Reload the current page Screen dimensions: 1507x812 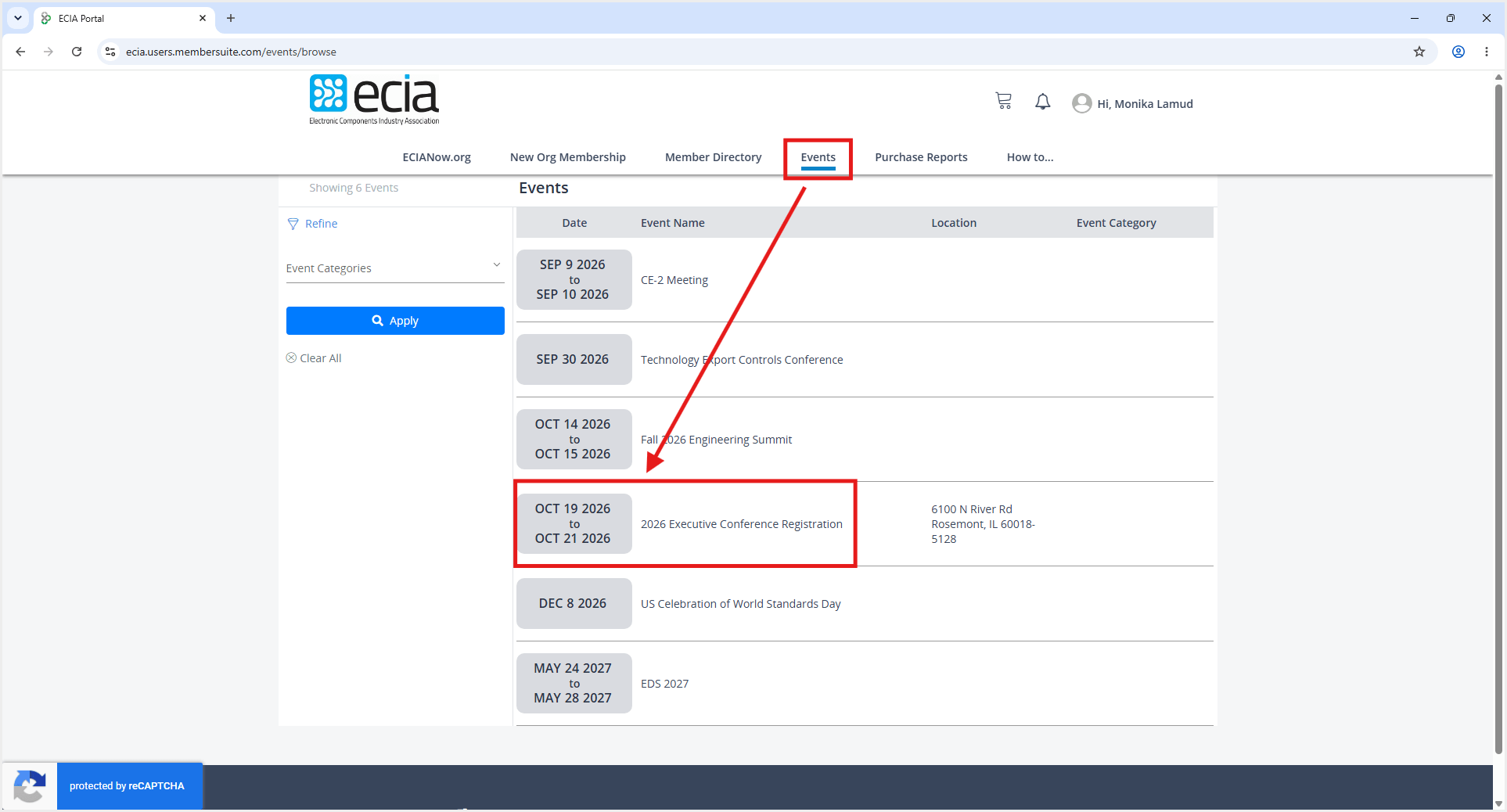[x=77, y=52]
